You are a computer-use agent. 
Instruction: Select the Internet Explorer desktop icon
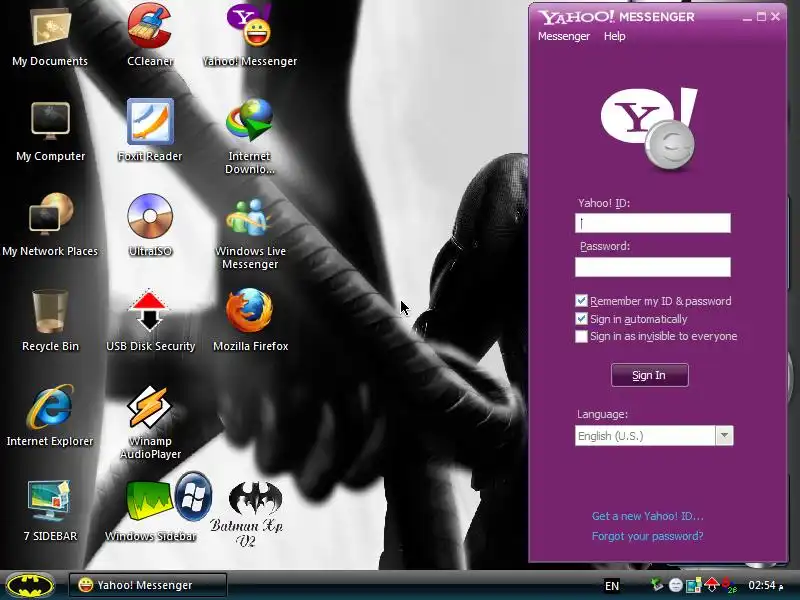click(50, 416)
